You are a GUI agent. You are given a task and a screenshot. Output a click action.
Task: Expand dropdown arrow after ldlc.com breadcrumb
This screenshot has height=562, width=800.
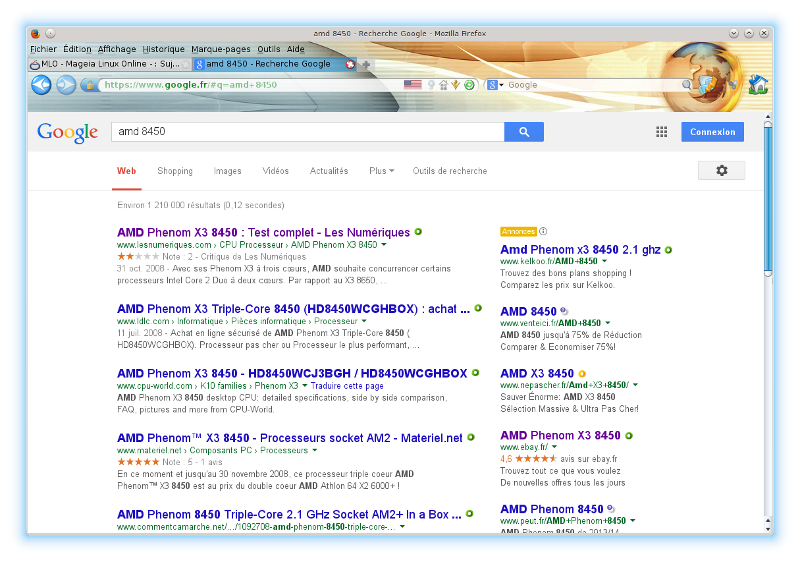[364, 321]
